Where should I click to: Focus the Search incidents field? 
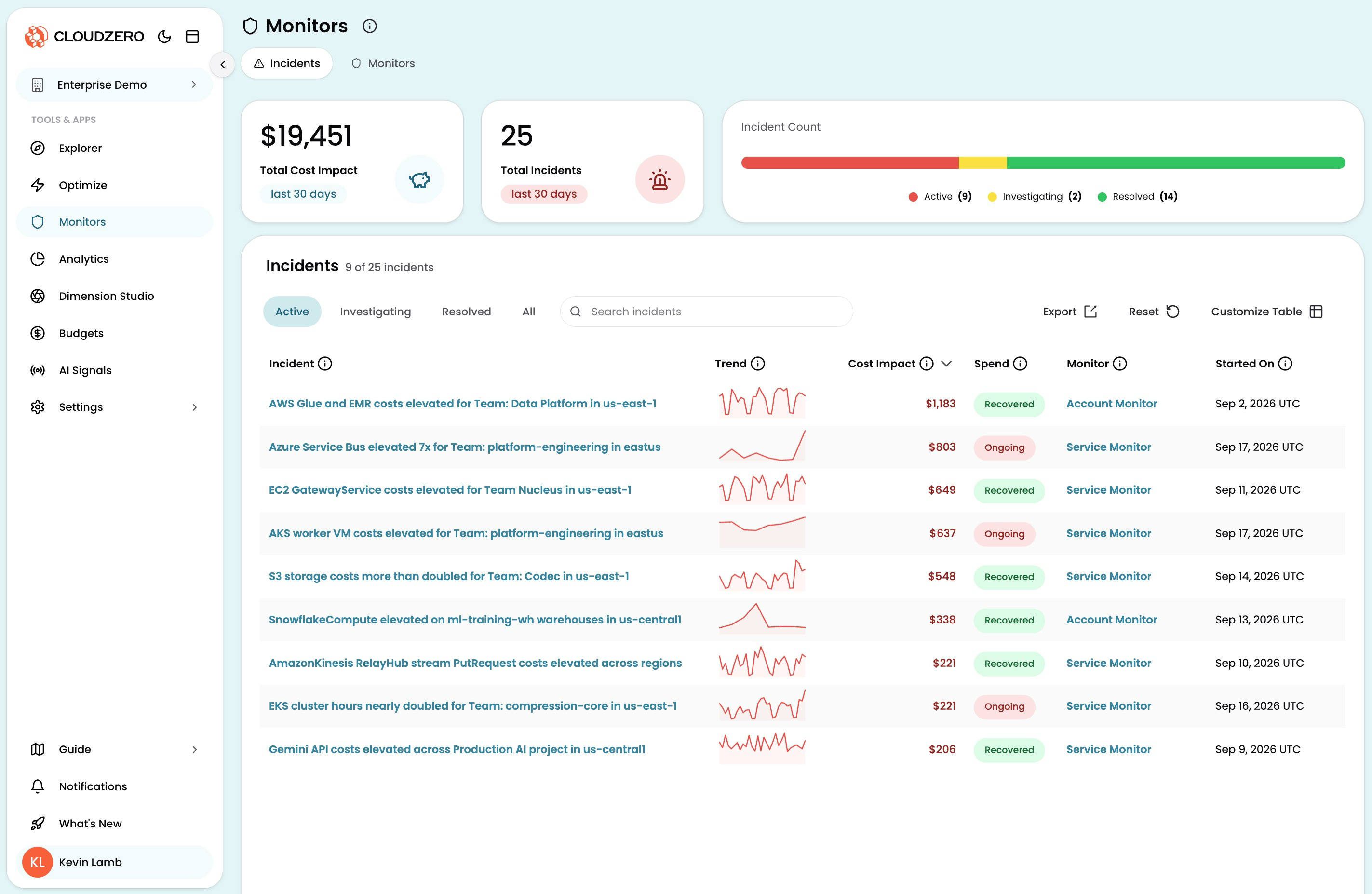pyautogui.click(x=706, y=312)
